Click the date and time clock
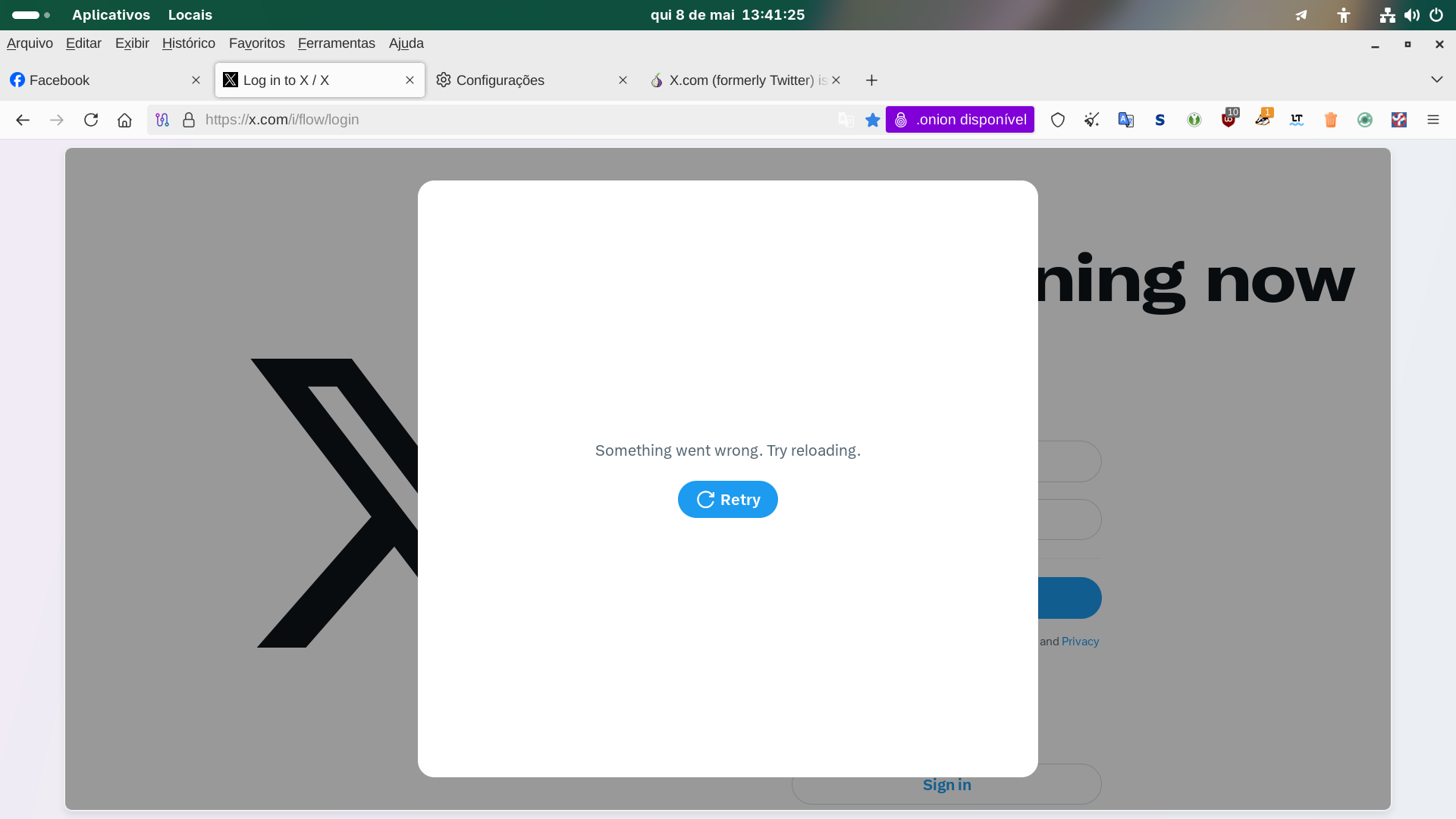 [727, 15]
